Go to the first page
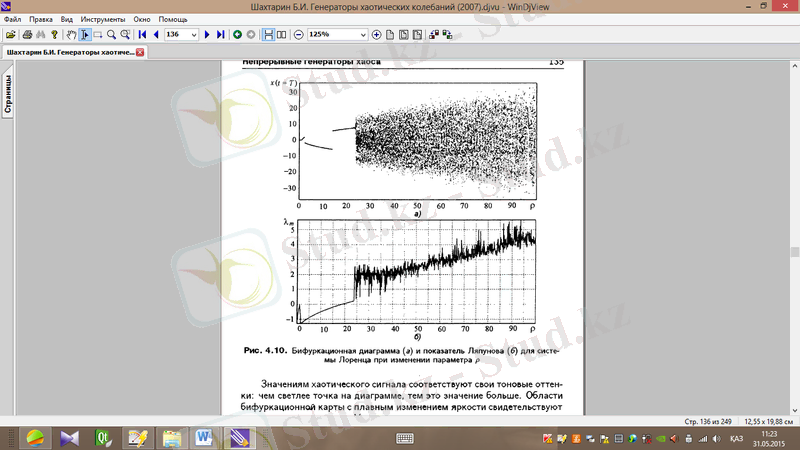This screenshot has height=450, width=800. coord(142,34)
